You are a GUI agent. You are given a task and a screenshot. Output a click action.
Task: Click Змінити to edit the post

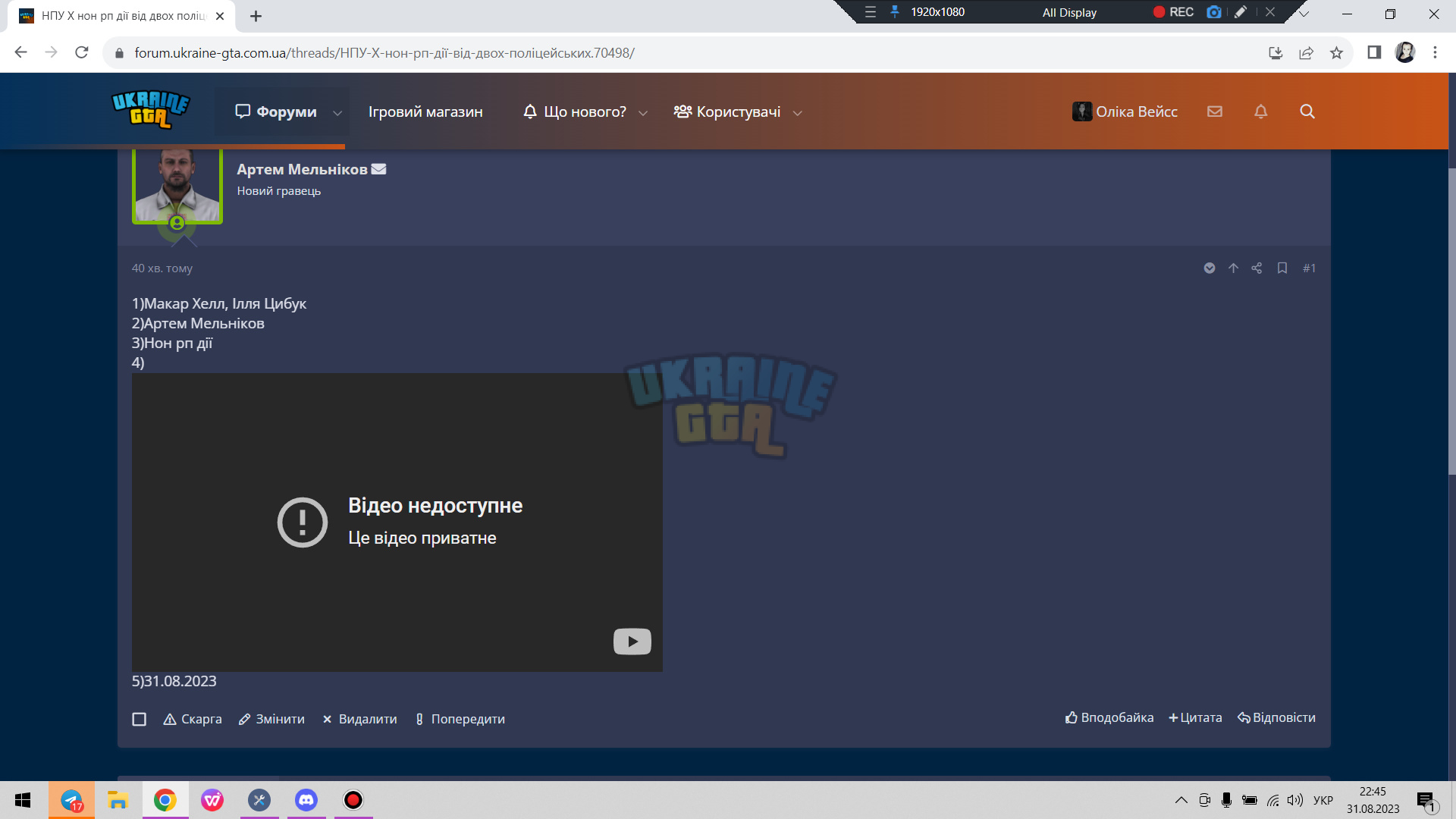tap(271, 719)
